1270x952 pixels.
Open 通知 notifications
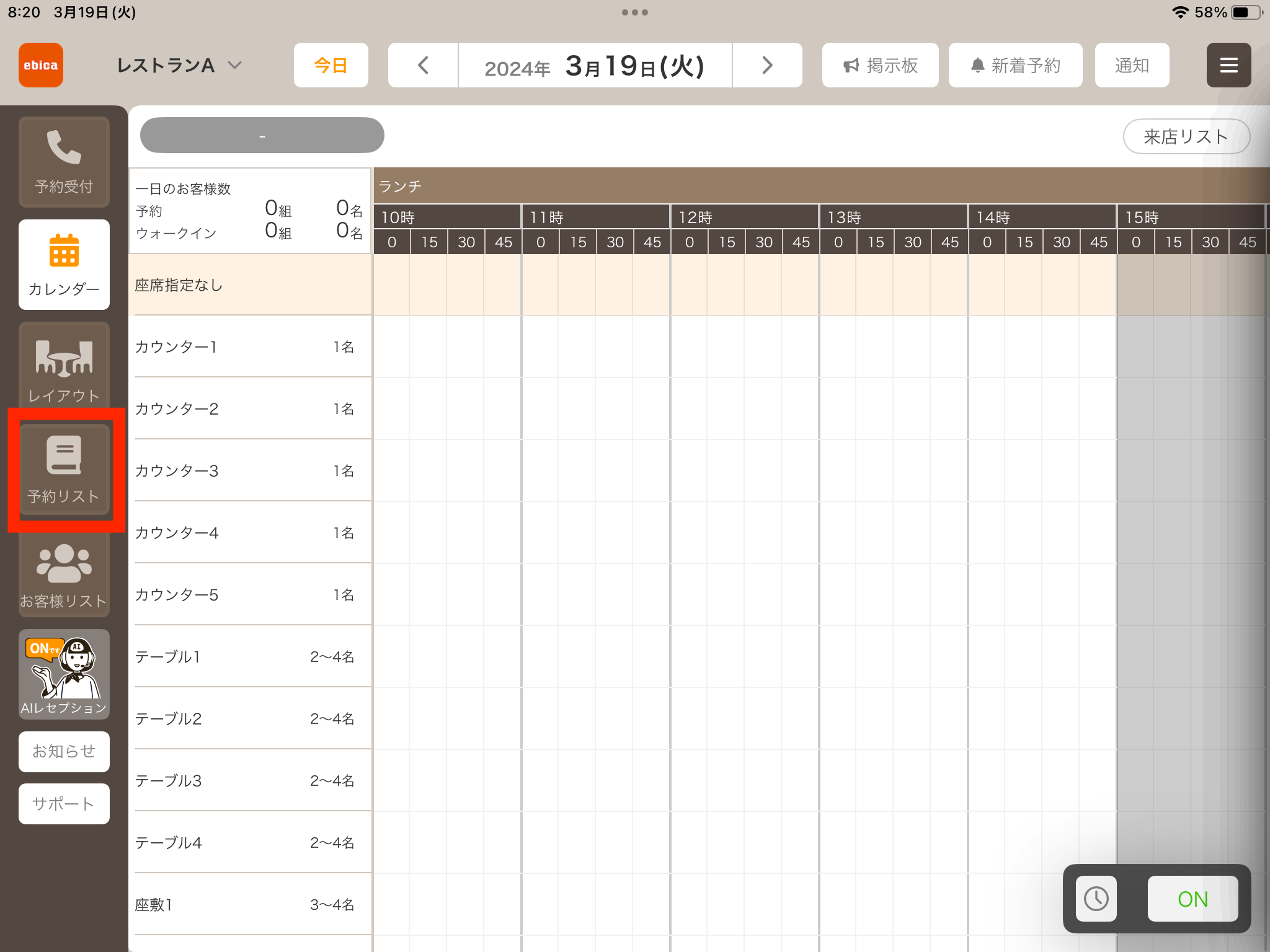pos(1132,65)
